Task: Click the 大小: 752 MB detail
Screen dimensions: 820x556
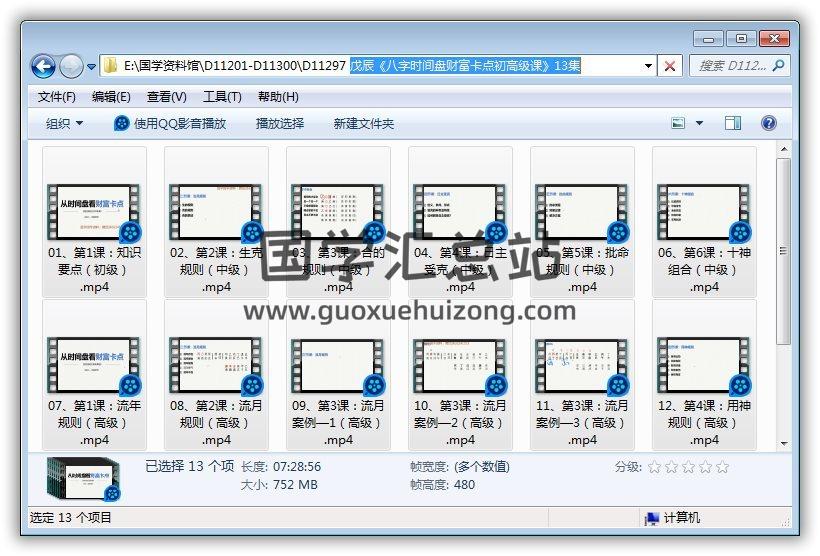Action: [279, 485]
